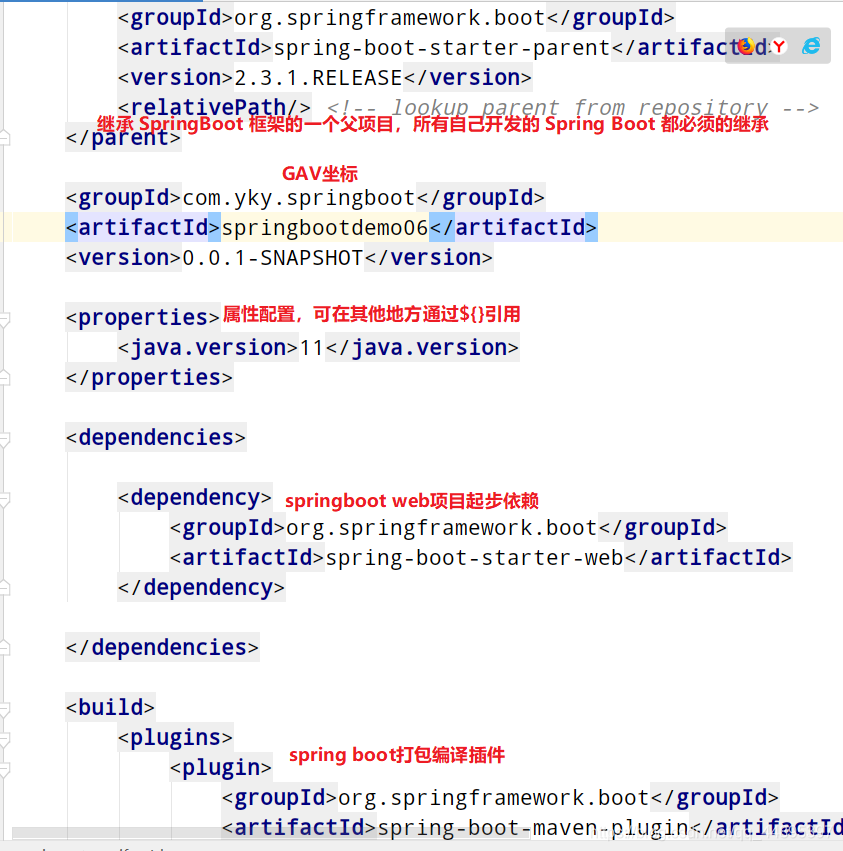843x851 pixels.
Task: Toggle fold marker at closing dependency tag
Action: coord(5,588)
